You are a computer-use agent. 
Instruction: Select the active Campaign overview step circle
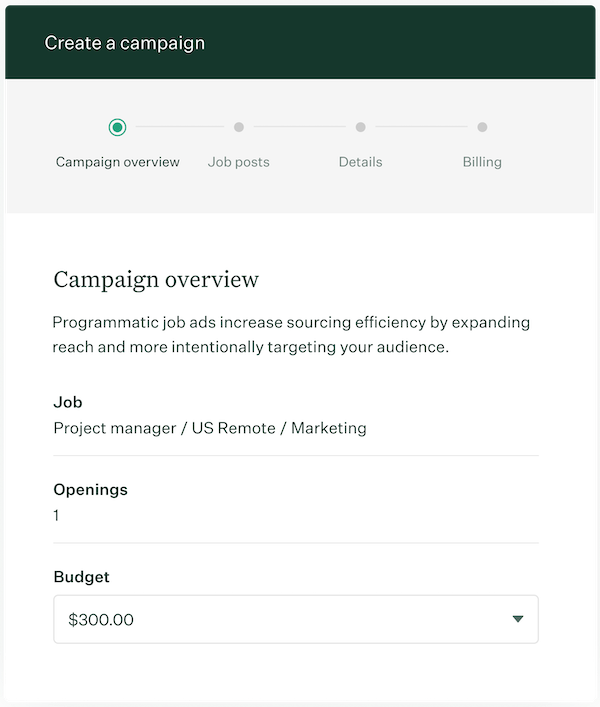(x=117, y=127)
